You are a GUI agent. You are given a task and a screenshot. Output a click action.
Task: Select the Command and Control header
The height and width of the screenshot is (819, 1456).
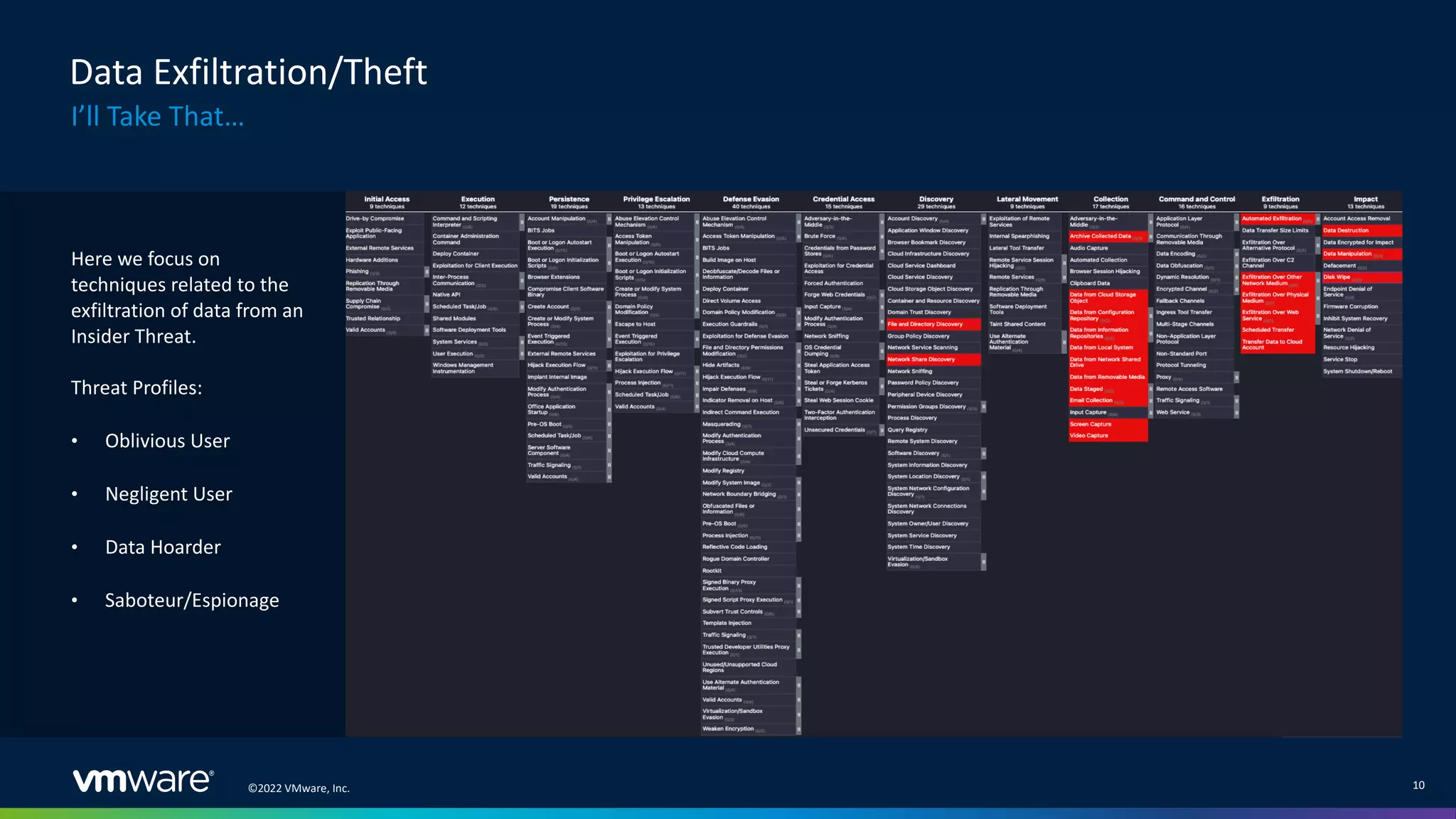point(1197,203)
